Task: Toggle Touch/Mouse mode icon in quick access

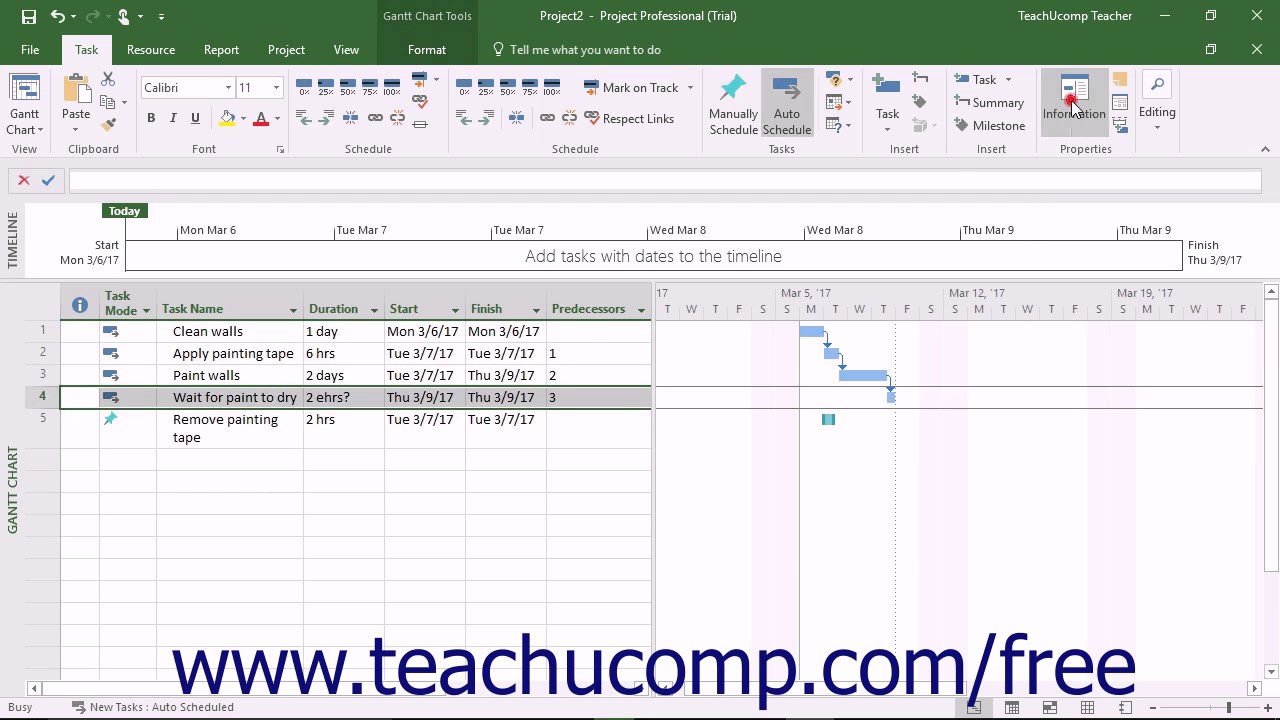Action: click(x=124, y=16)
